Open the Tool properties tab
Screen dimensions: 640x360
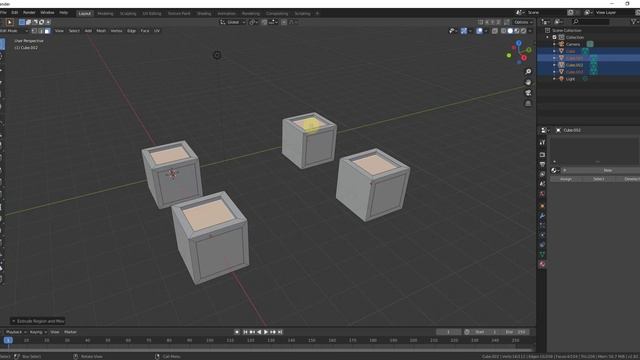(542, 142)
